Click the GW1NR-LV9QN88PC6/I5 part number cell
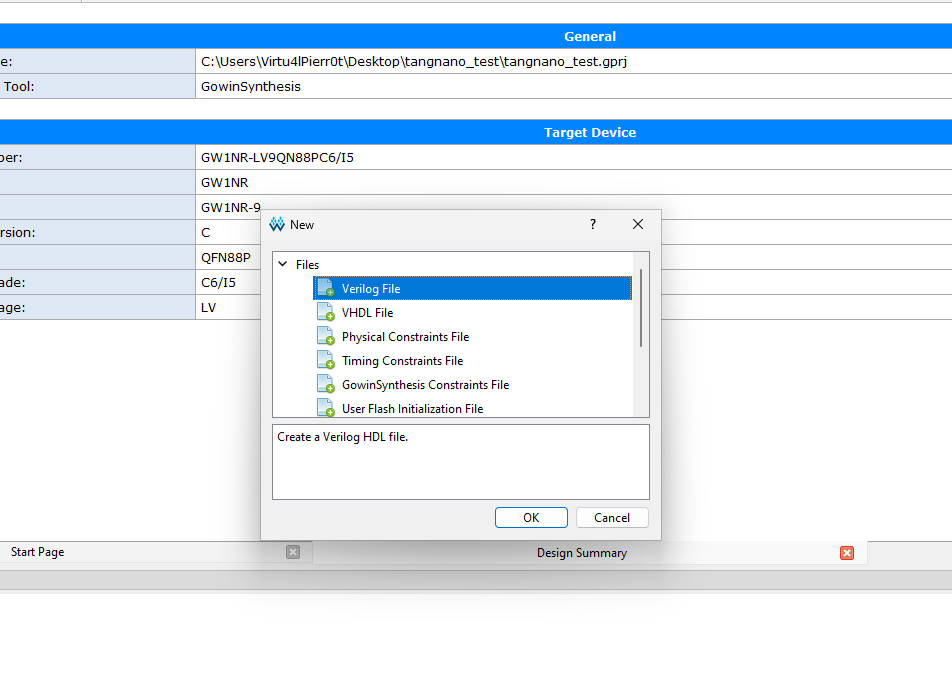Screen dimensions: 952x700 tap(574, 157)
